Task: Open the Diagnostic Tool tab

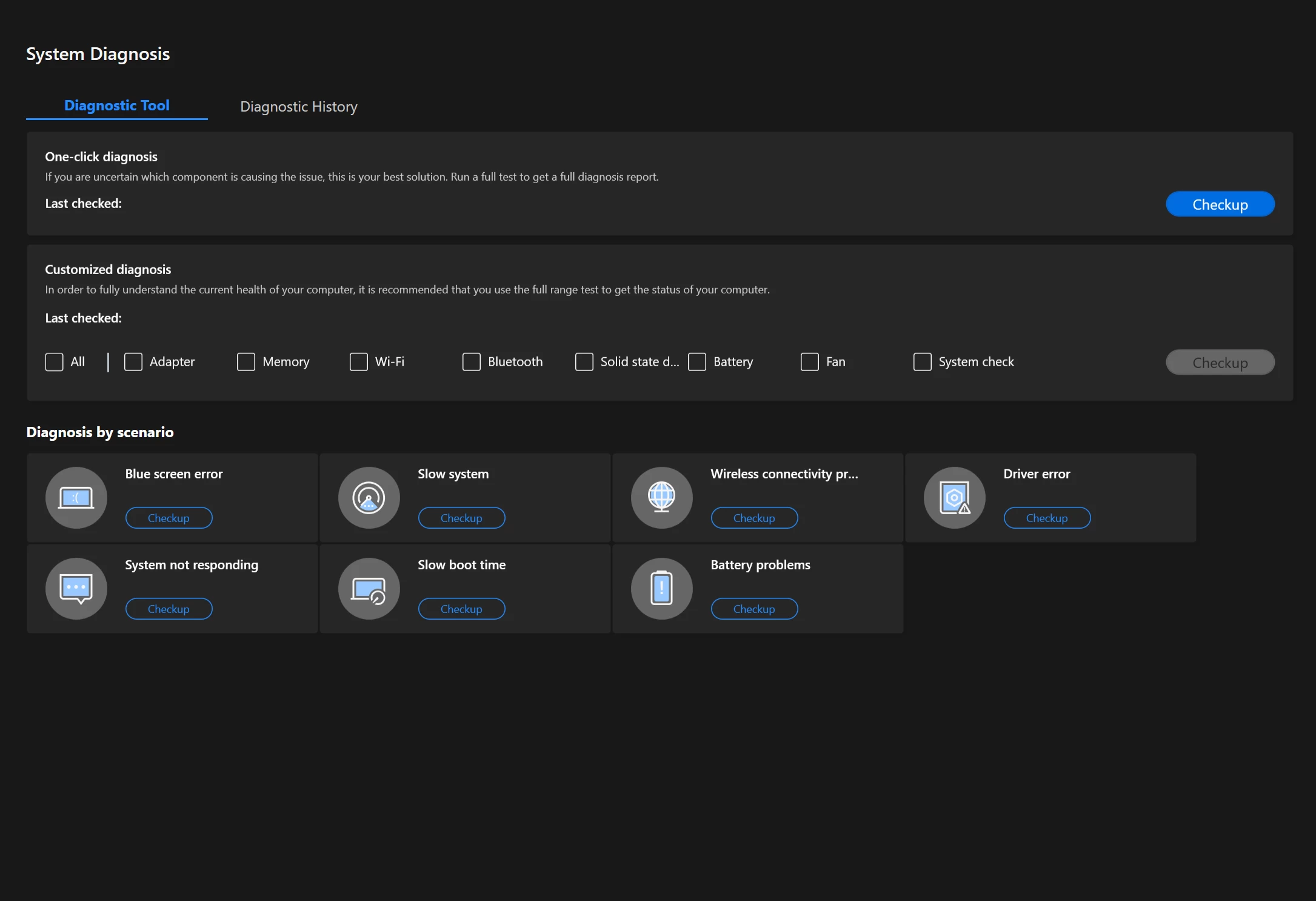Action: [x=117, y=106]
